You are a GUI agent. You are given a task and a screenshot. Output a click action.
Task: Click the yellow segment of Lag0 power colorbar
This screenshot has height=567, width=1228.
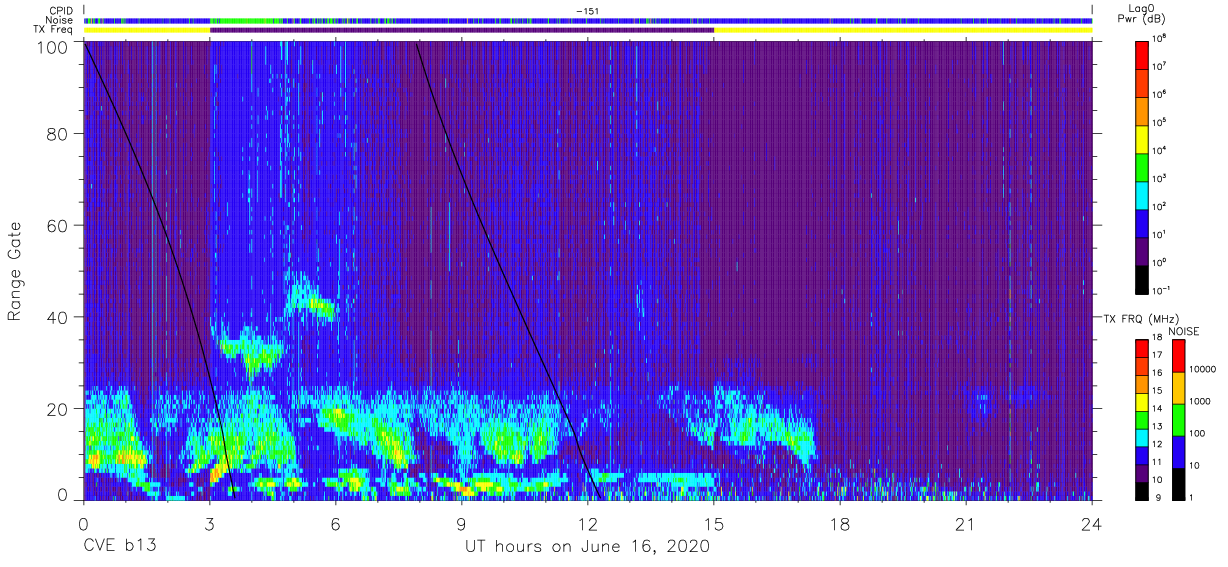(x=1142, y=138)
